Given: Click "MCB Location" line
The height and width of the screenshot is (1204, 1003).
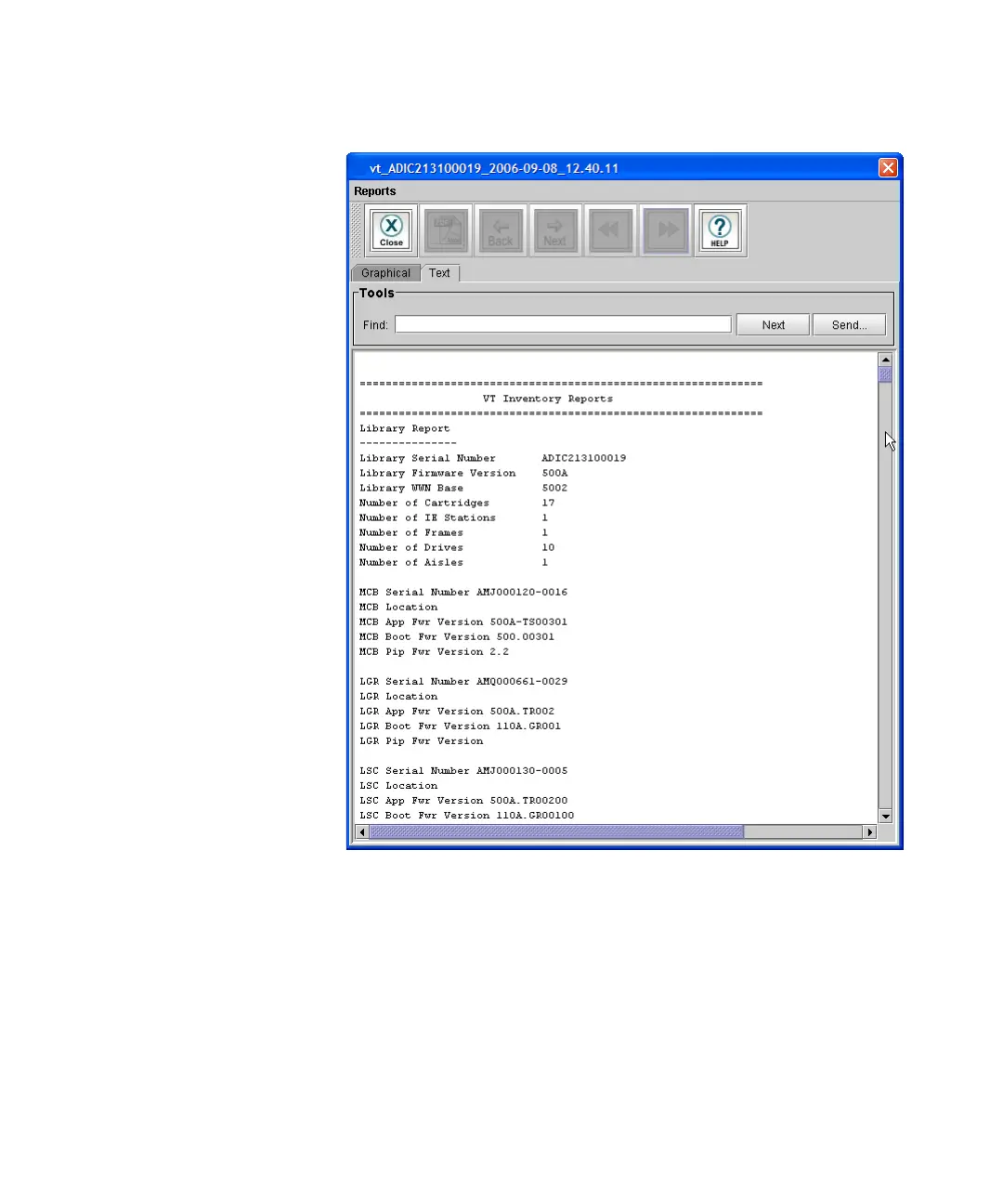Looking at the screenshot, I should coord(398,607).
